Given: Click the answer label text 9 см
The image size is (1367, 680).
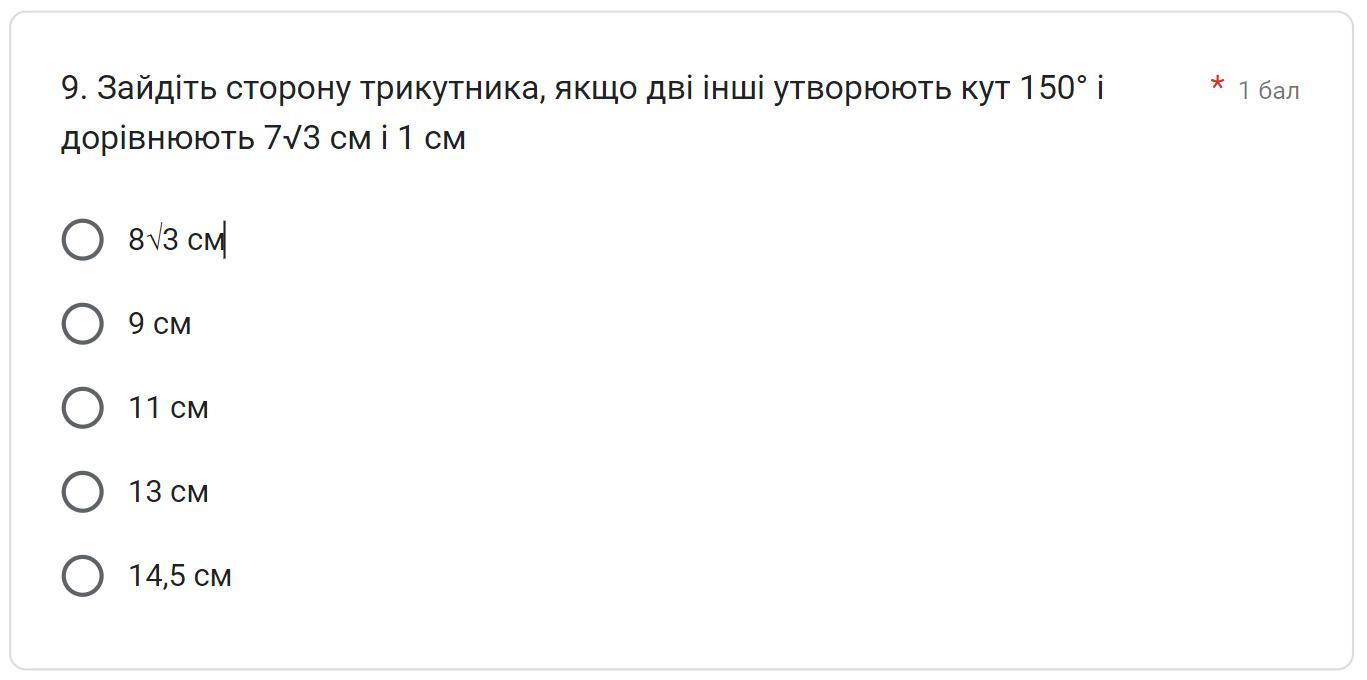Looking at the screenshot, I should pyautogui.click(x=159, y=324).
